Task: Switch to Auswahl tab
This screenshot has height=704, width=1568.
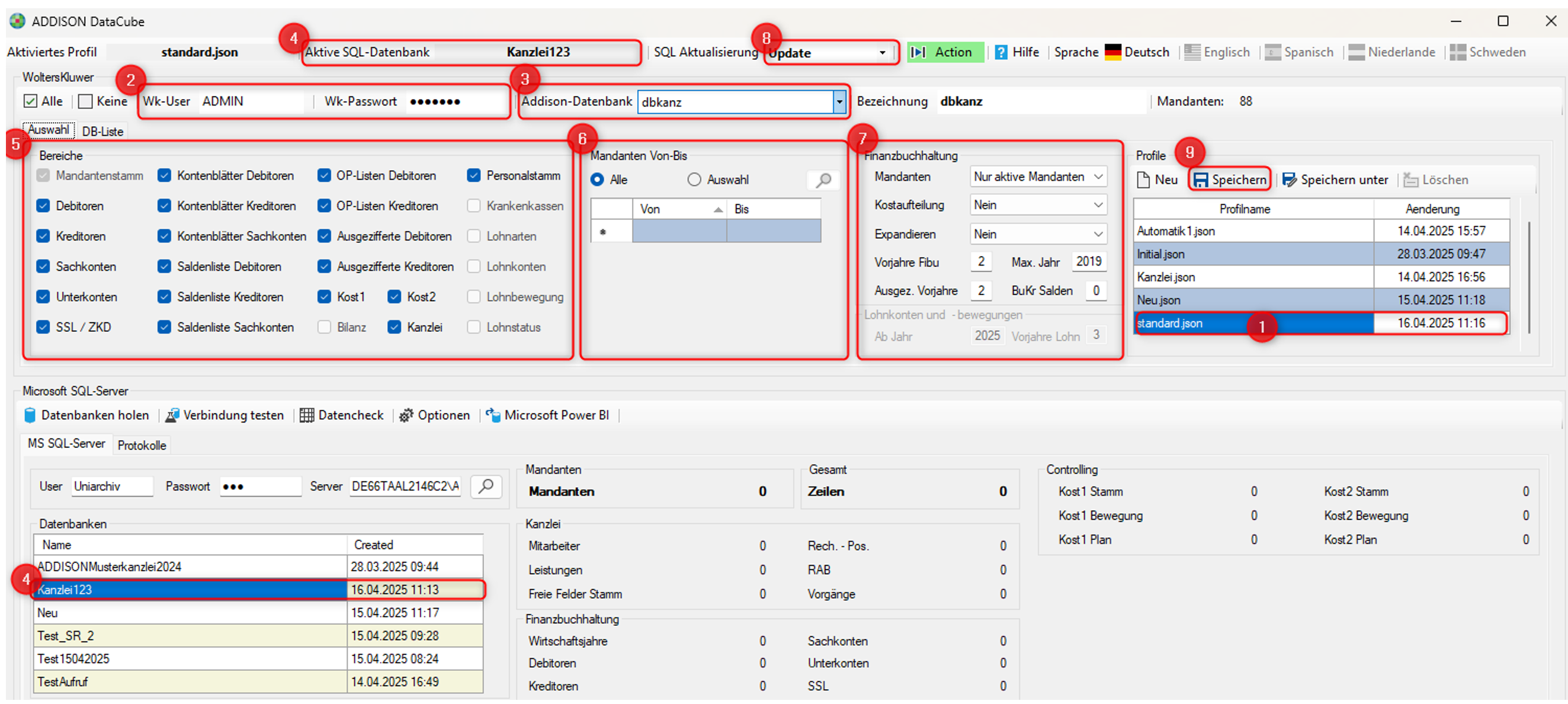Action: [x=49, y=130]
